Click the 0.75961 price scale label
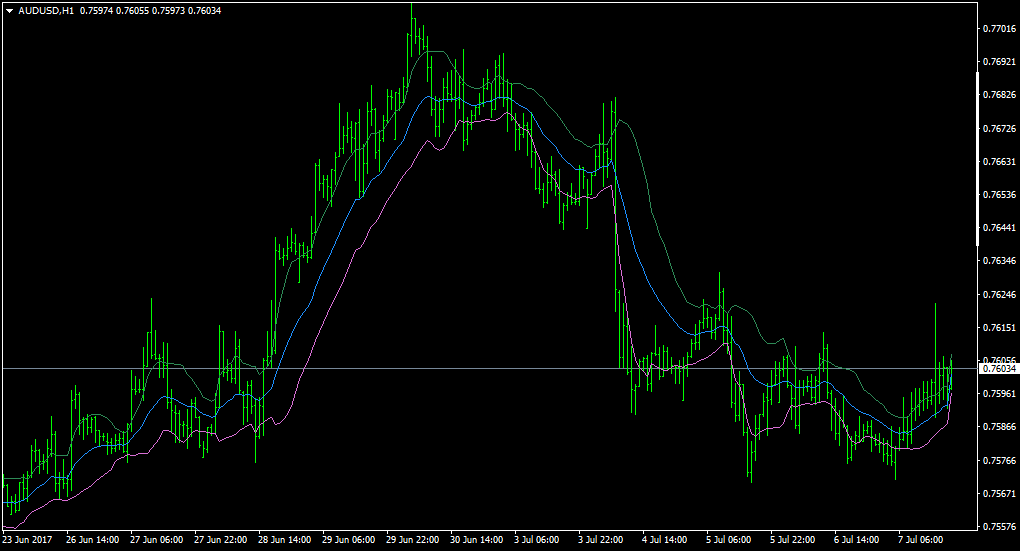1020x551 pixels. click(x=999, y=394)
